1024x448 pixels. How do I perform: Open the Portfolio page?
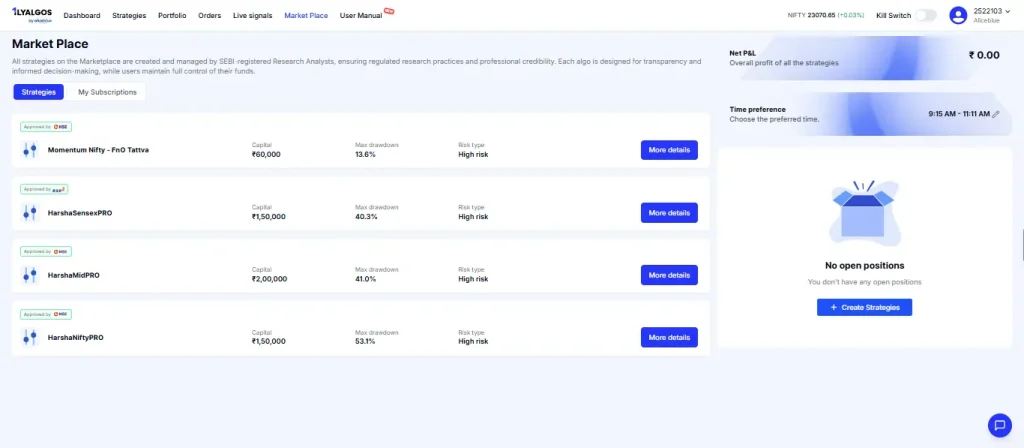172,15
